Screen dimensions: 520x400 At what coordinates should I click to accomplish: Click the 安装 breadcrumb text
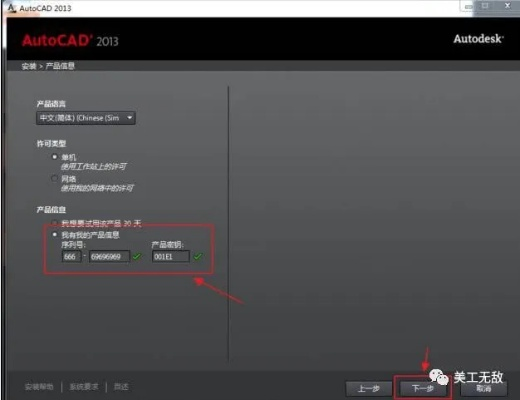(29, 66)
